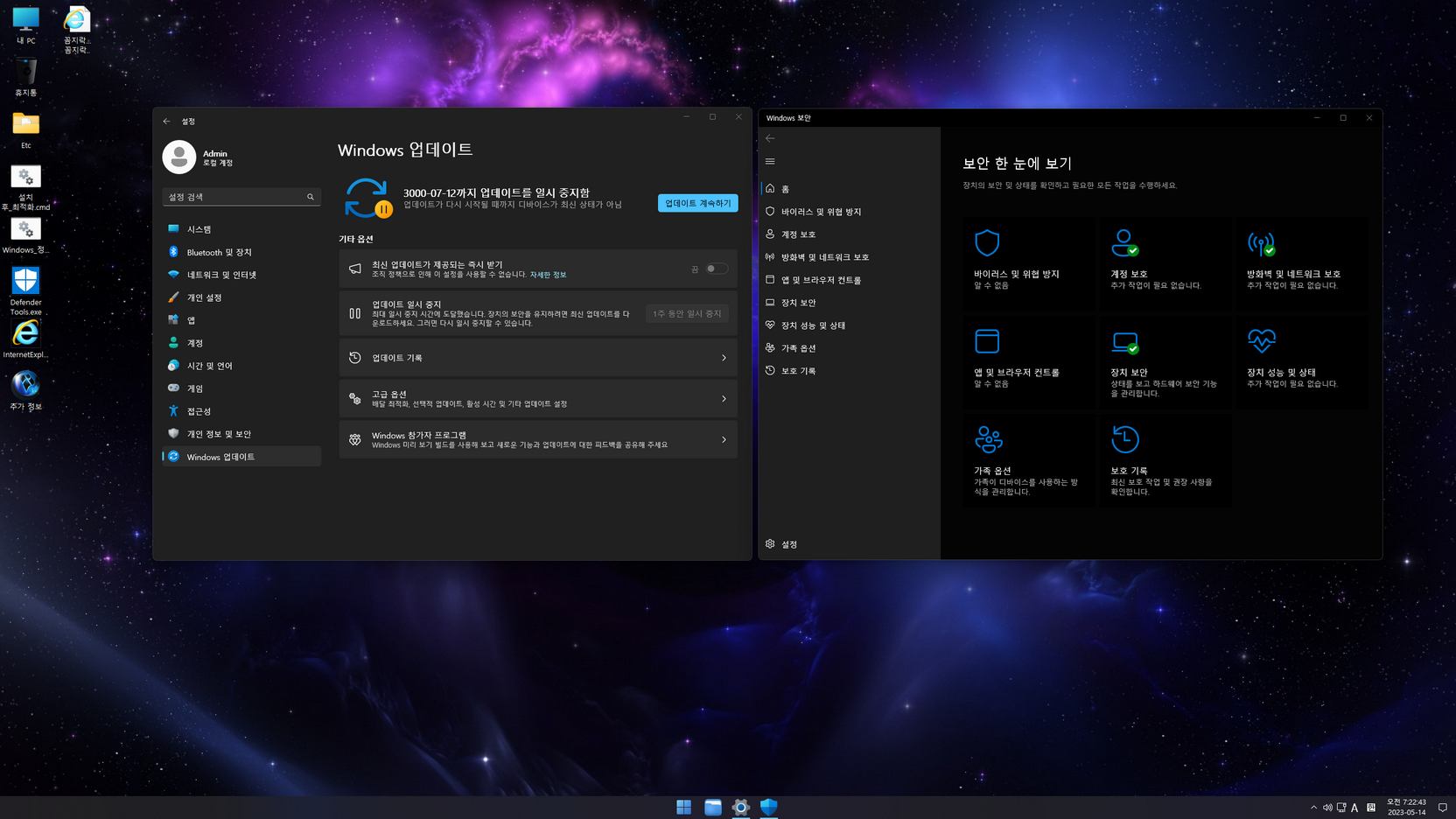Select 앱 in the Settings sidebar
The height and width of the screenshot is (819, 1456).
pyautogui.click(x=241, y=320)
